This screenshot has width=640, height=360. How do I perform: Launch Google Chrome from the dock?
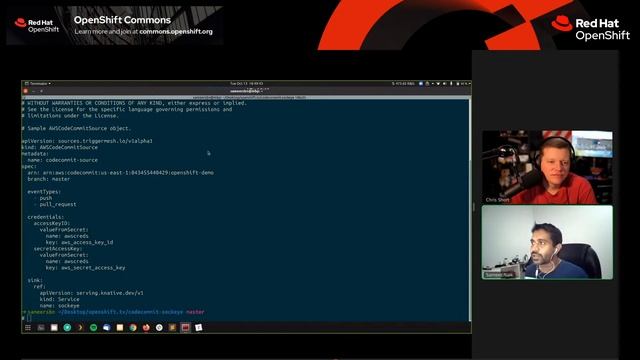133,327
